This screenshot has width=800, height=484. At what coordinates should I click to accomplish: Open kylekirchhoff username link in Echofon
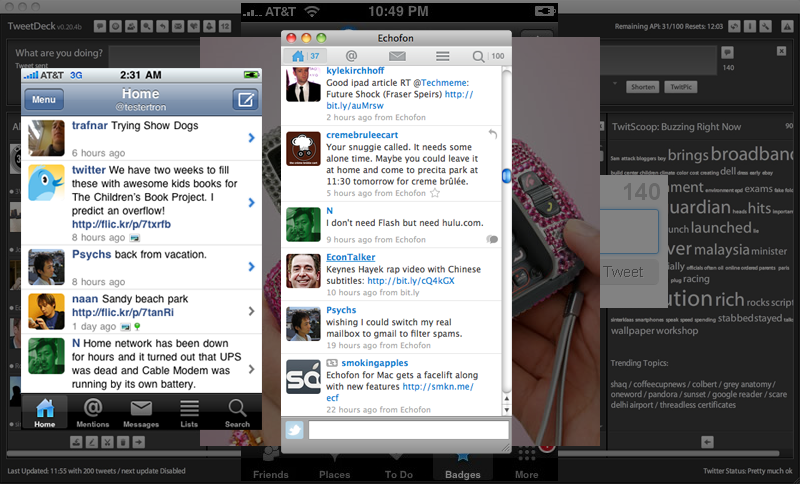pyautogui.click(x=355, y=70)
